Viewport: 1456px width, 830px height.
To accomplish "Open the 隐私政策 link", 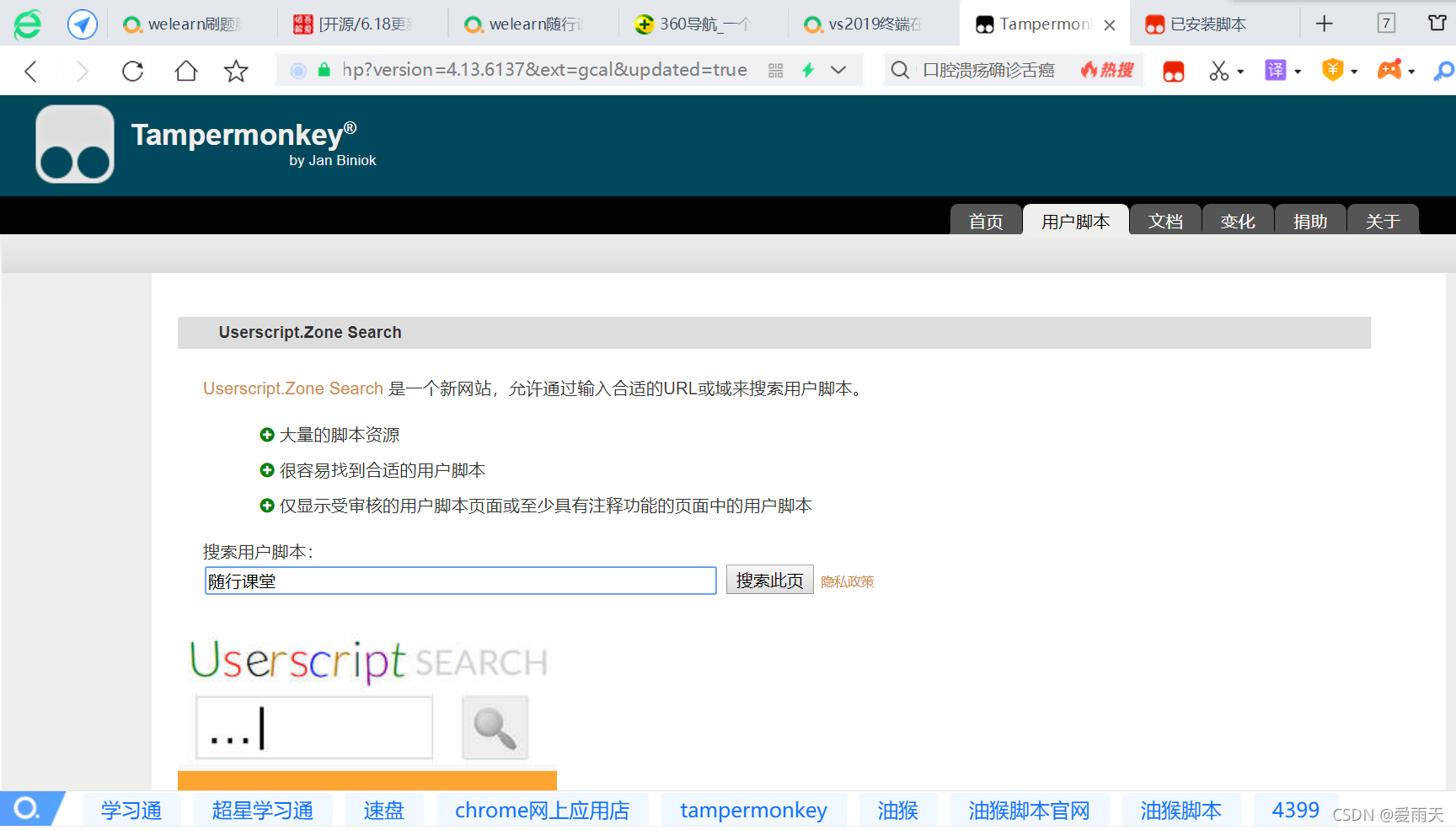I will click(x=847, y=581).
